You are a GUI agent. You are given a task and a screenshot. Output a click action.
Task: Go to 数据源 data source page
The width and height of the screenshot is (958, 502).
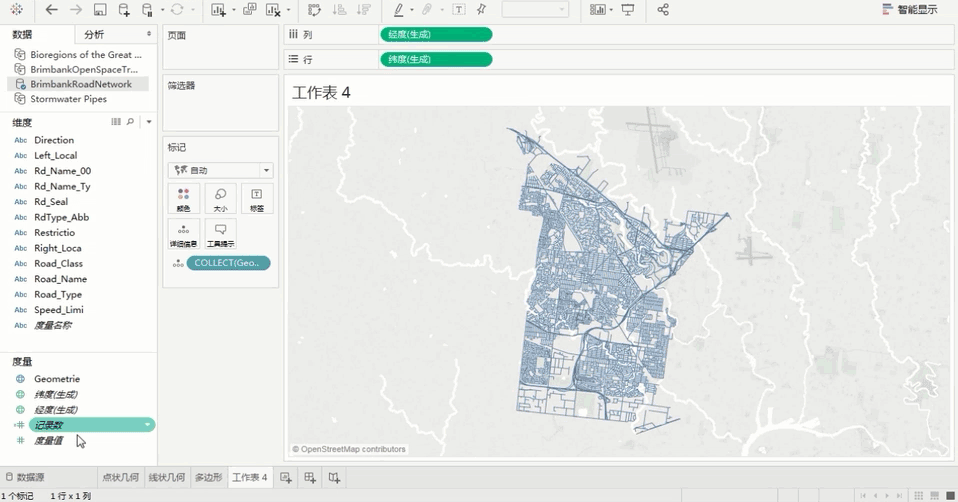coord(24,478)
